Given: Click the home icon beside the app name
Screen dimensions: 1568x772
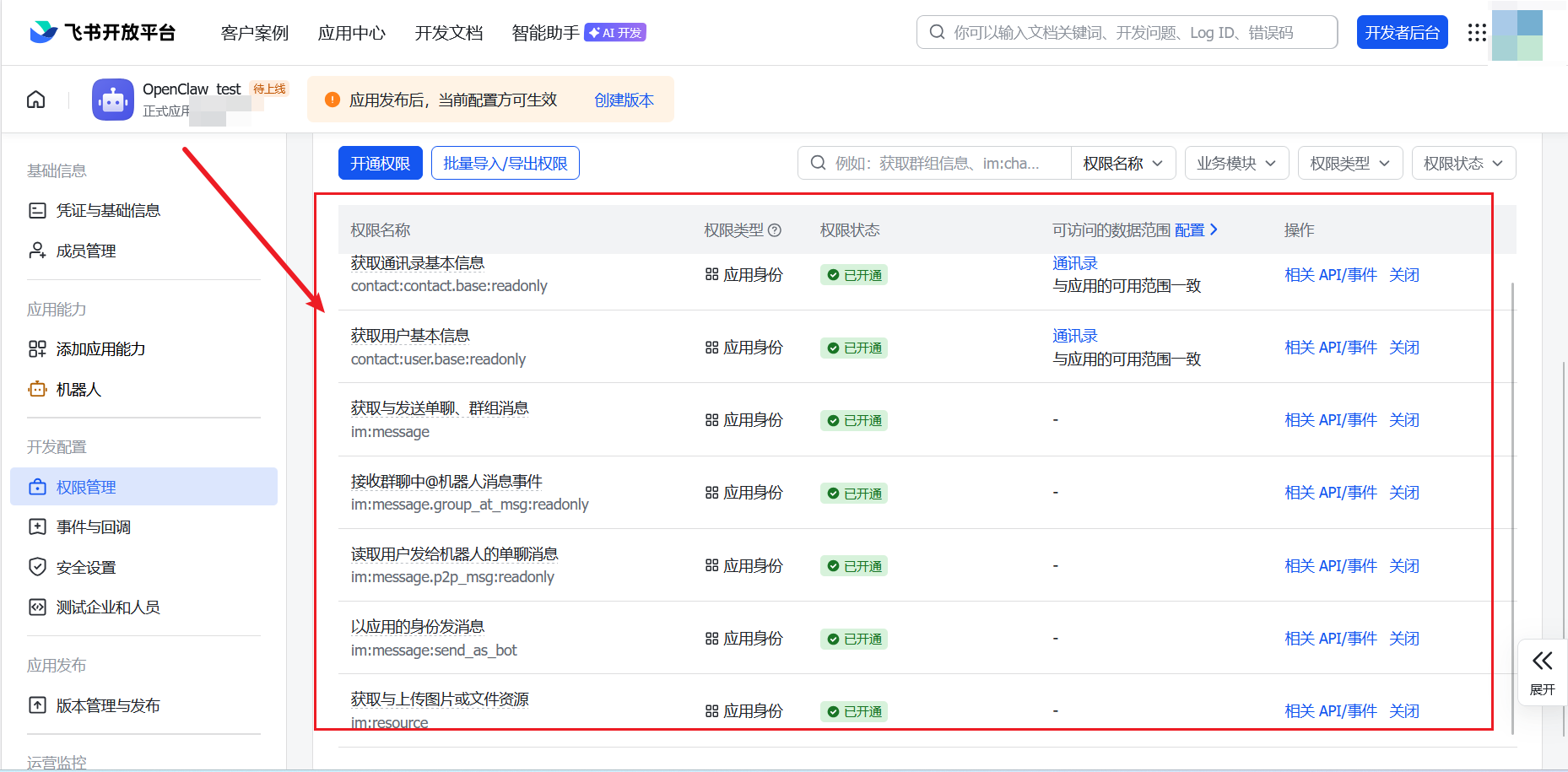Looking at the screenshot, I should click(x=35, y=99).
